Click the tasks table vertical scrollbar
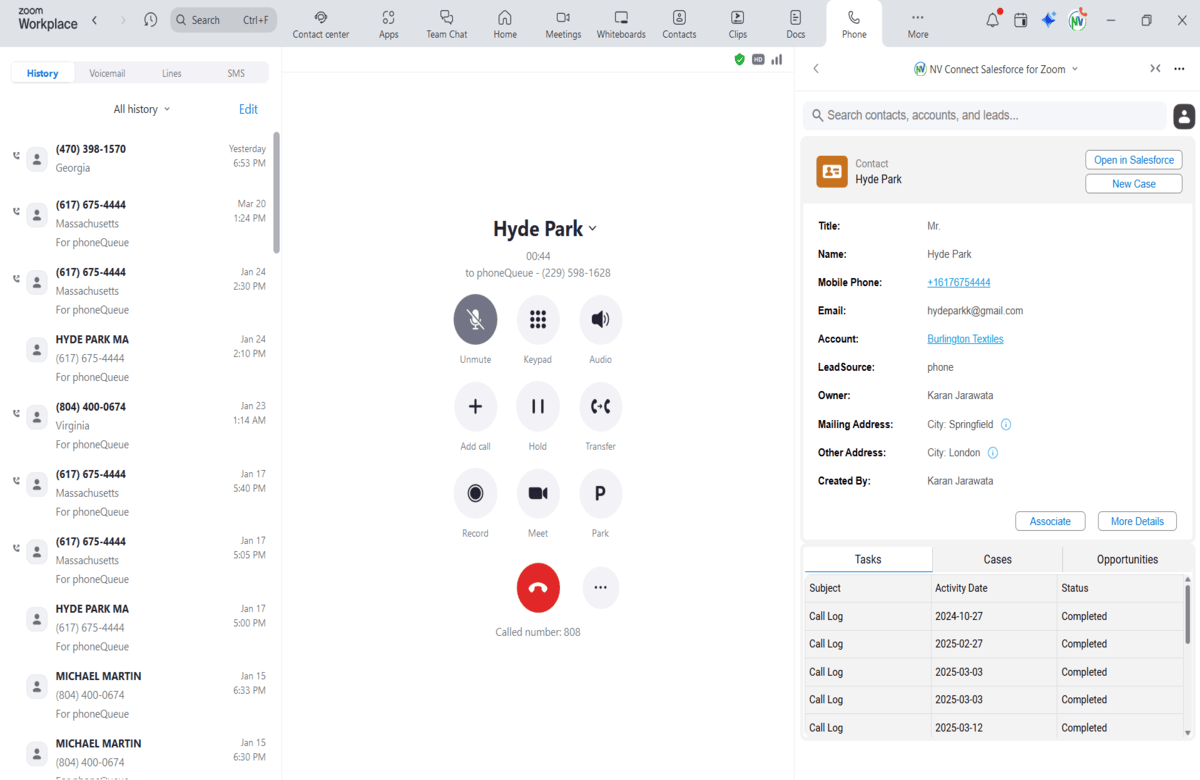The image size is (1200, 780). coord(1187,615)
